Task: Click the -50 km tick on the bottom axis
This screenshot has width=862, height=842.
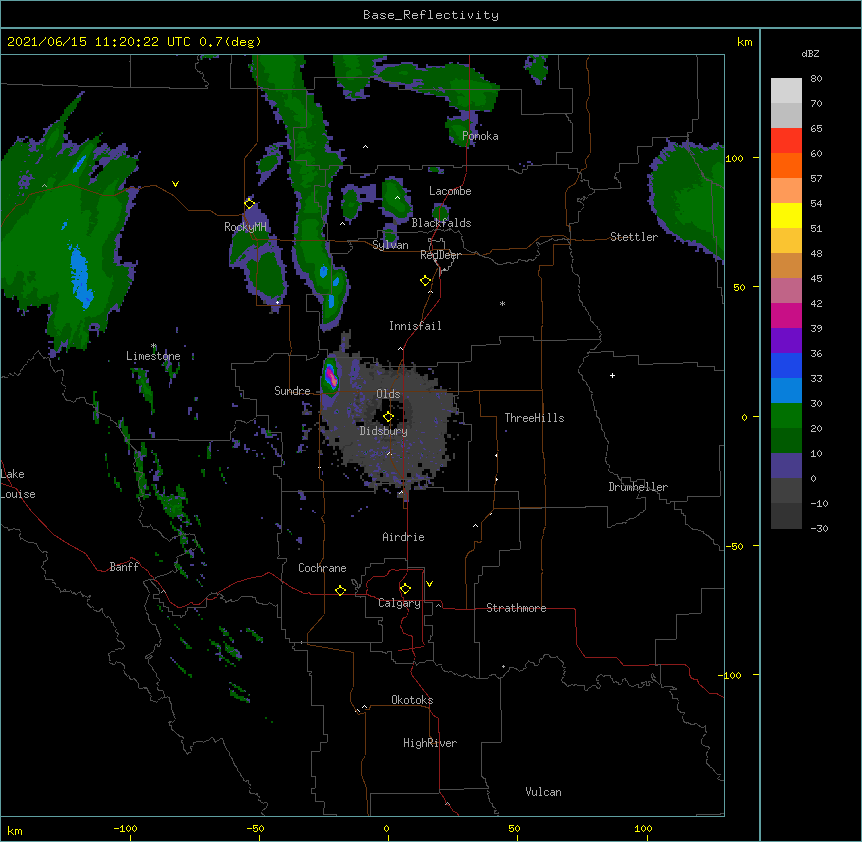Action: pos(255,828)
